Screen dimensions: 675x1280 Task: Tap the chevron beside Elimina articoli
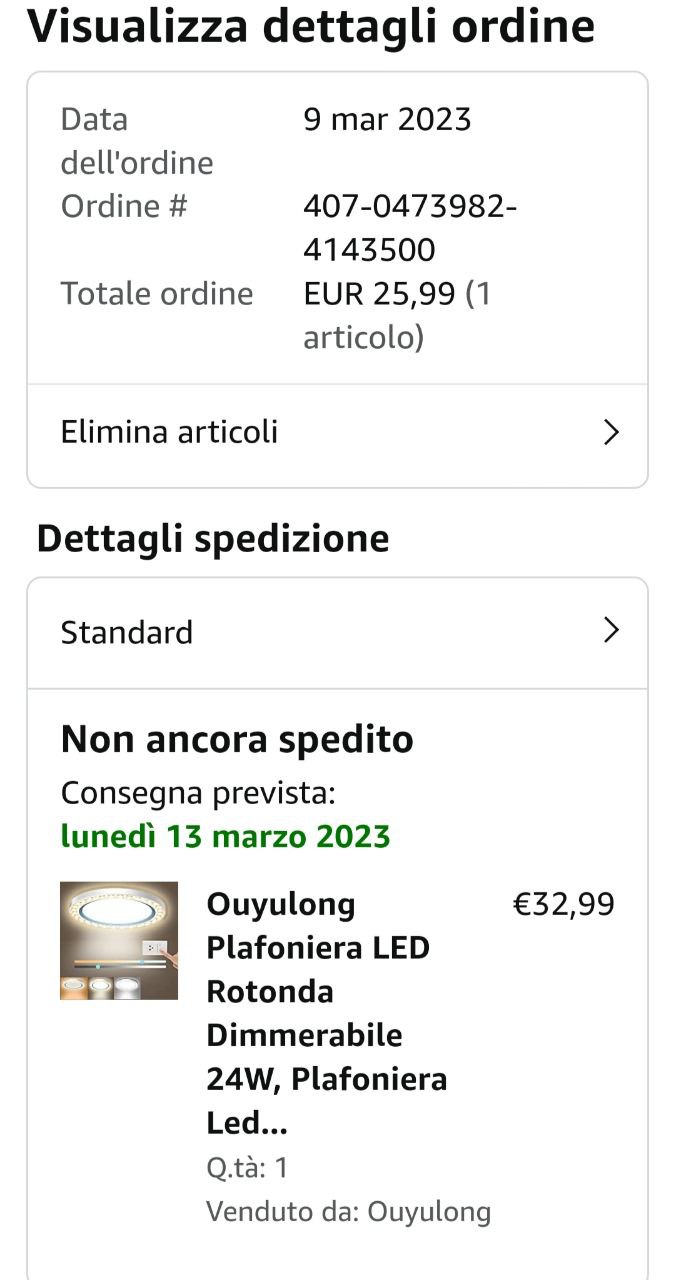611,432
